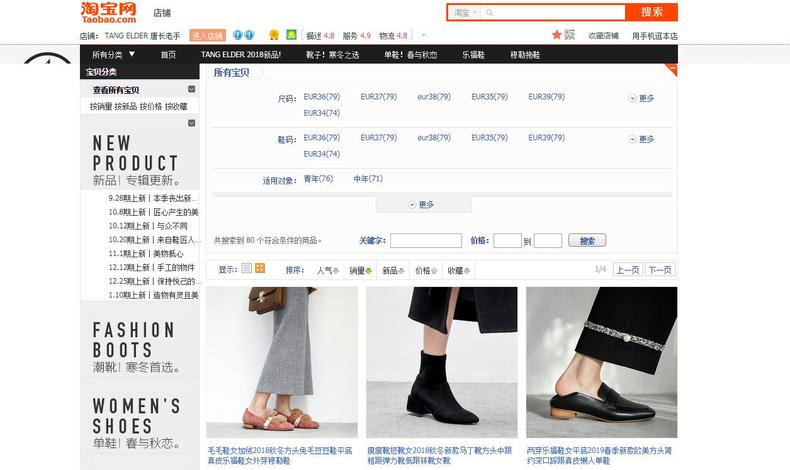Go to 下一页 next page
This screenshot has height=470, width=790.
(660, 270)
